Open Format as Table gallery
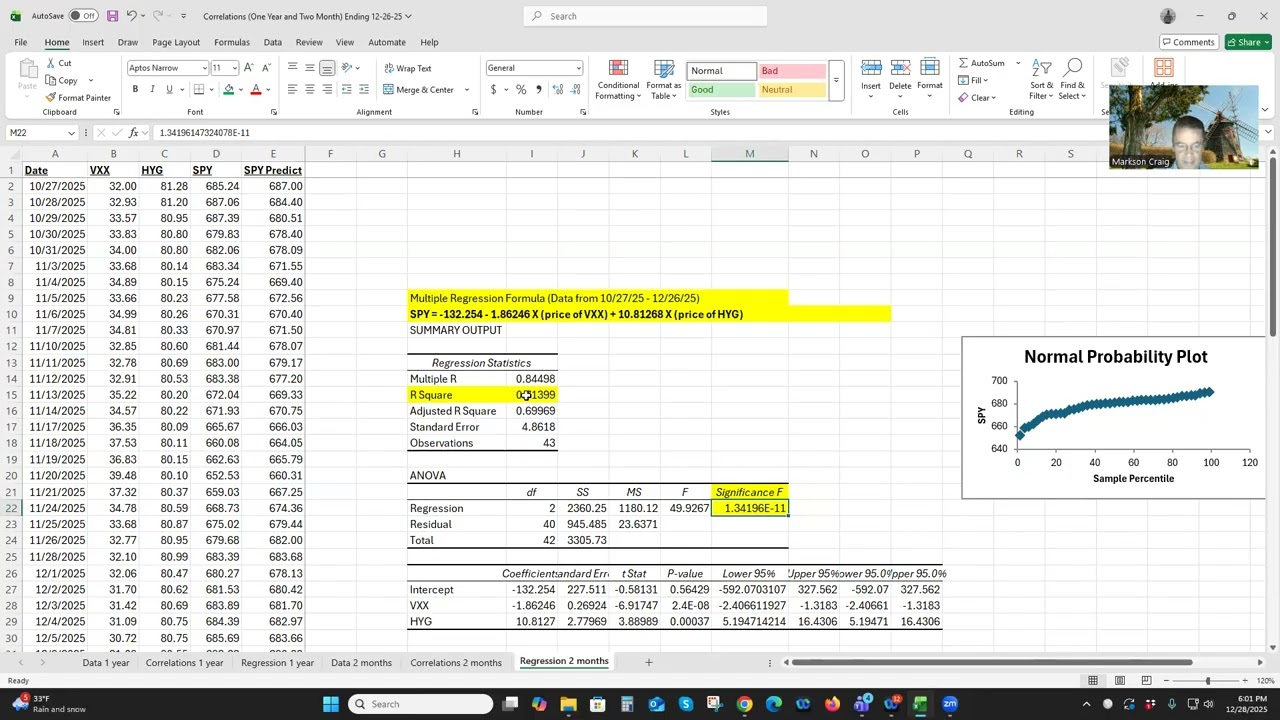The height and width of the screenshot is (720, 1280). coord(664,80)
